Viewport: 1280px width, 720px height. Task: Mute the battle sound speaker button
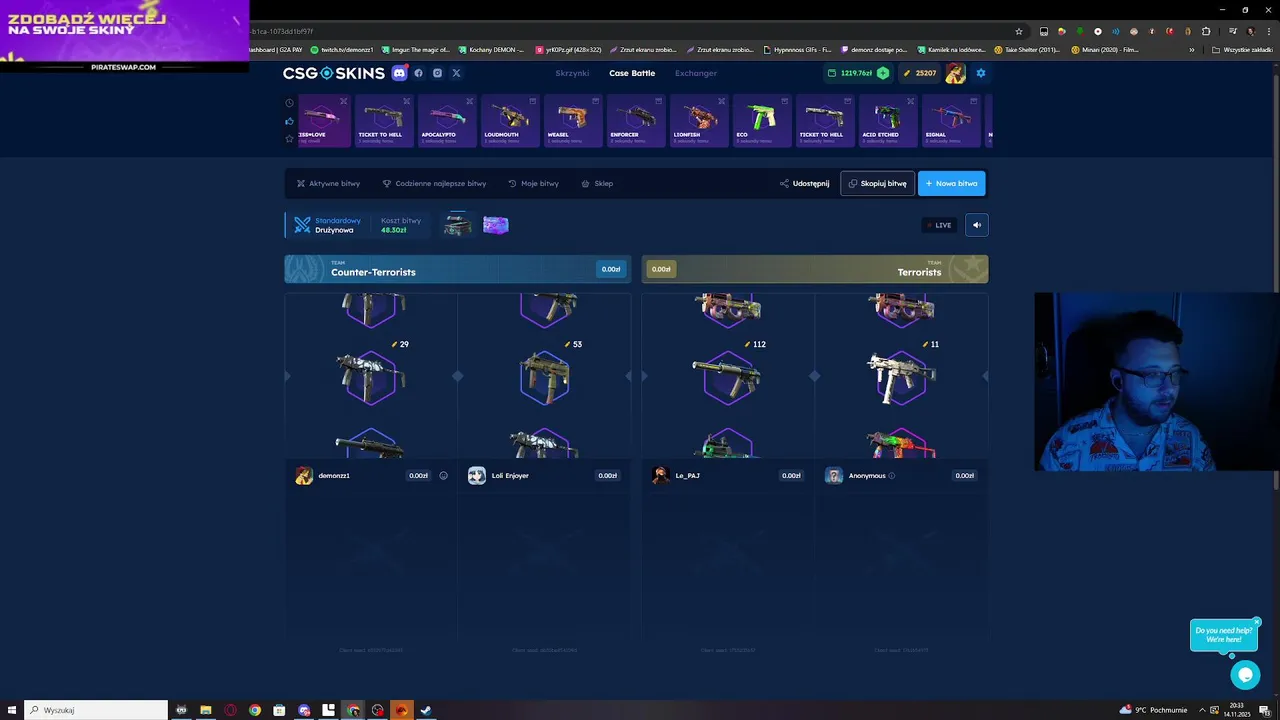point(977,225)
